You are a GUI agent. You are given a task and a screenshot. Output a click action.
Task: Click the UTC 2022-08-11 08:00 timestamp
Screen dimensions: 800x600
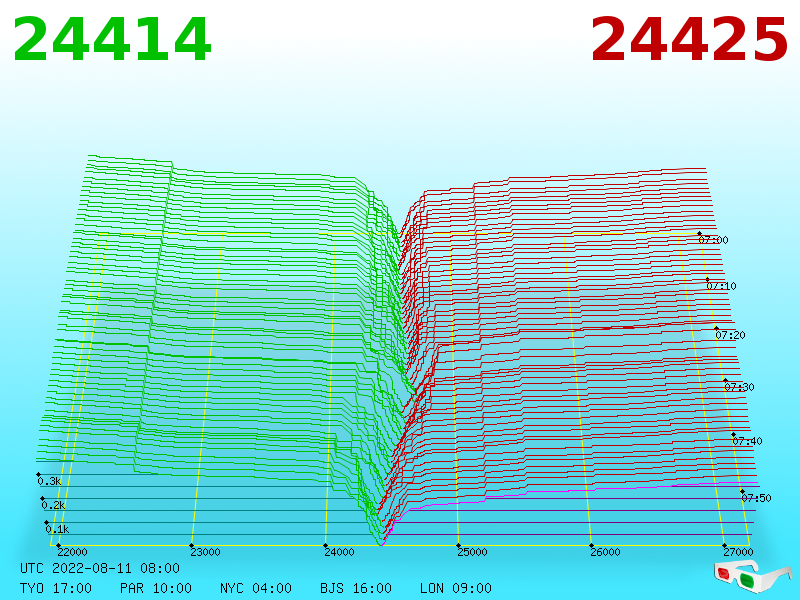click(100, 568)
